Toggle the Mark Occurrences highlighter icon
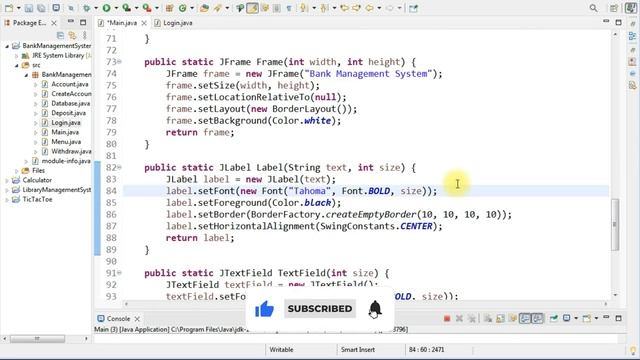This screenshot has width=640, height=360. pos(252,8)
